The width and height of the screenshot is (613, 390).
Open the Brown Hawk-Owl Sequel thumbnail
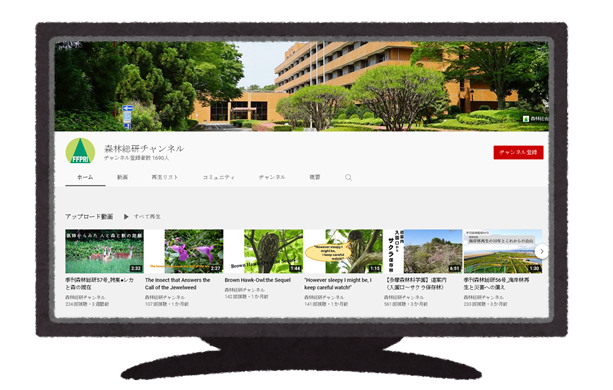264,251
